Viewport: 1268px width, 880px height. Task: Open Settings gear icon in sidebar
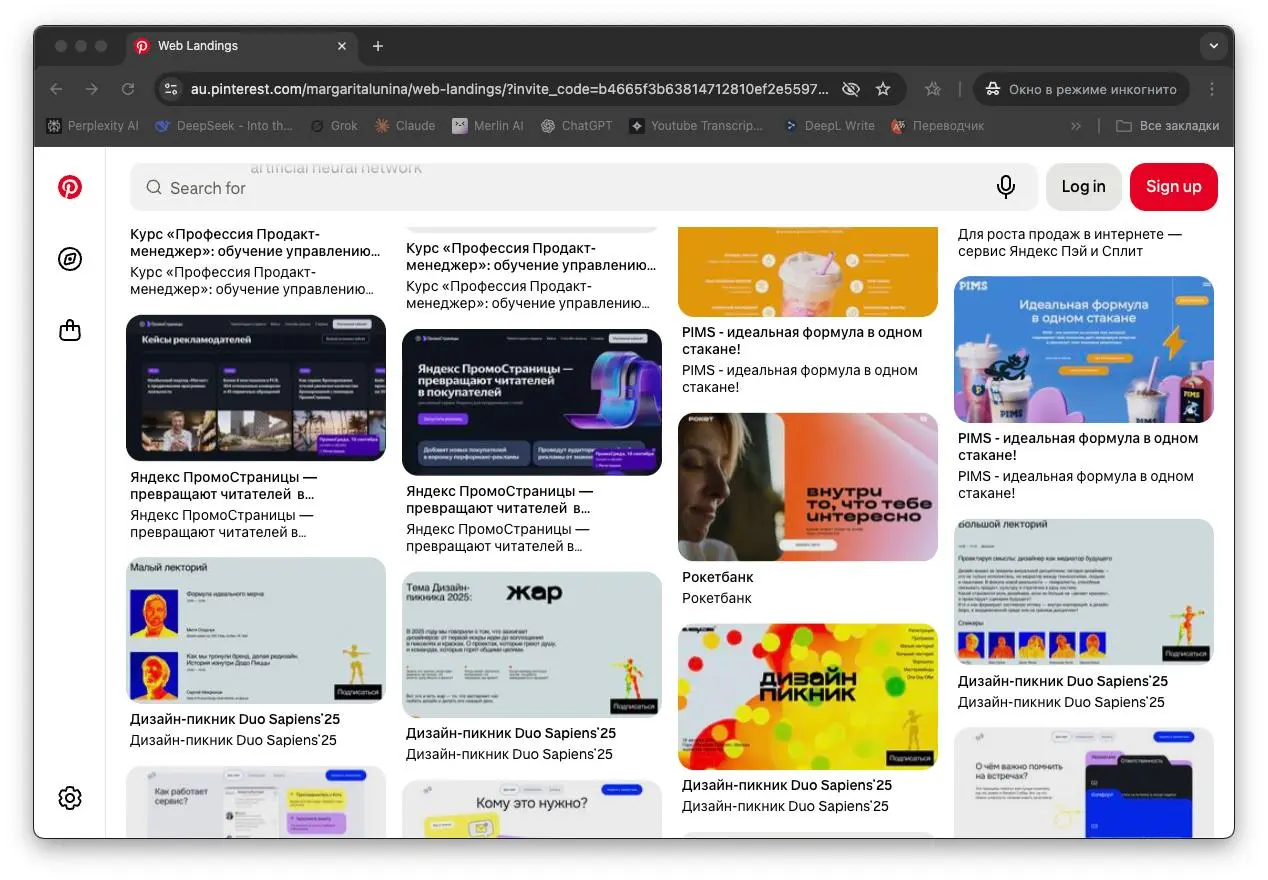pos(70,798)
